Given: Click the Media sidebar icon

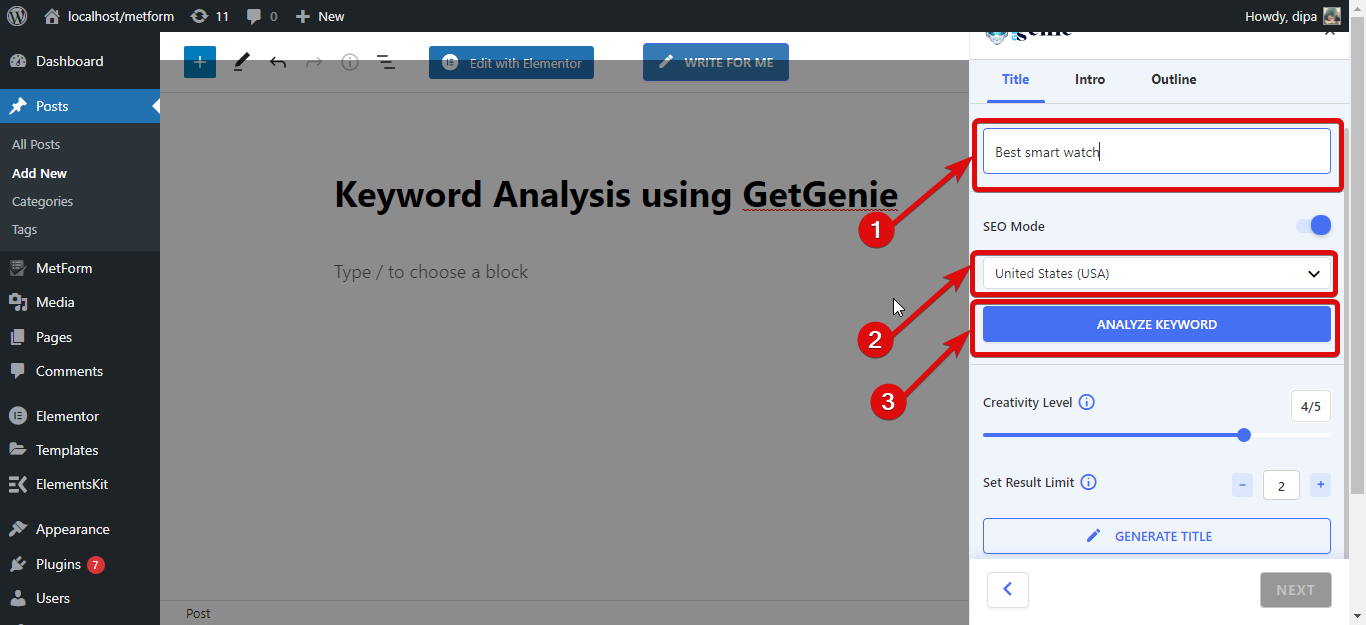Looking at the screenshot, I should [18, 302].
